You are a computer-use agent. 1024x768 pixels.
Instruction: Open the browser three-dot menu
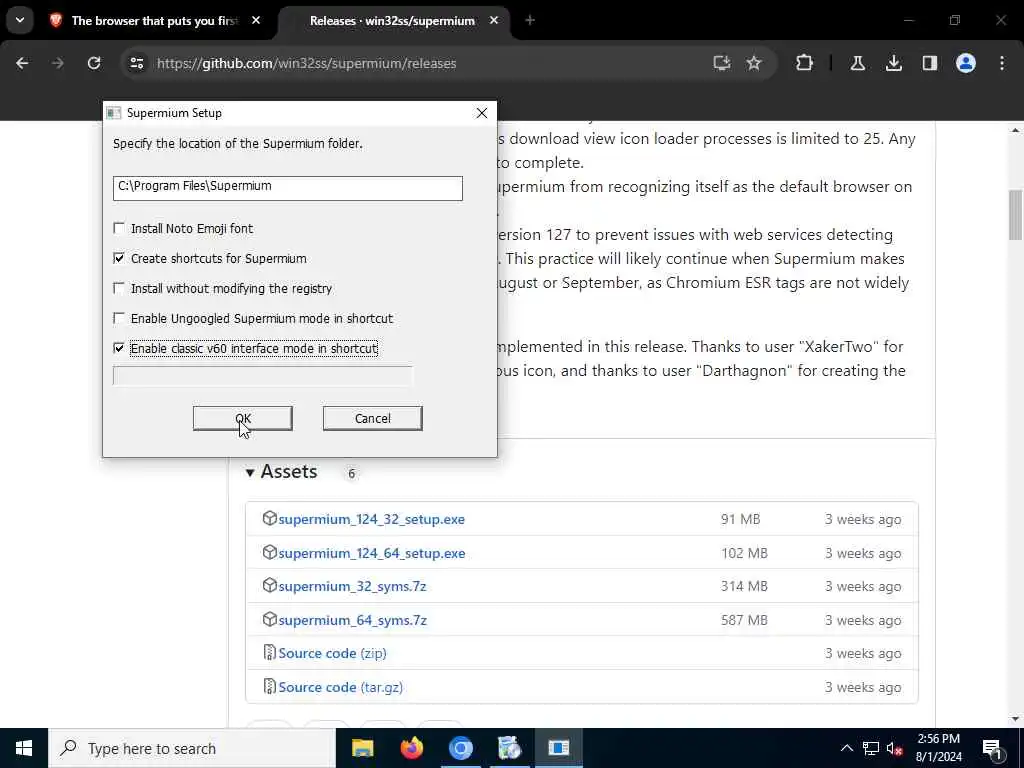[x=1002, y=63]
